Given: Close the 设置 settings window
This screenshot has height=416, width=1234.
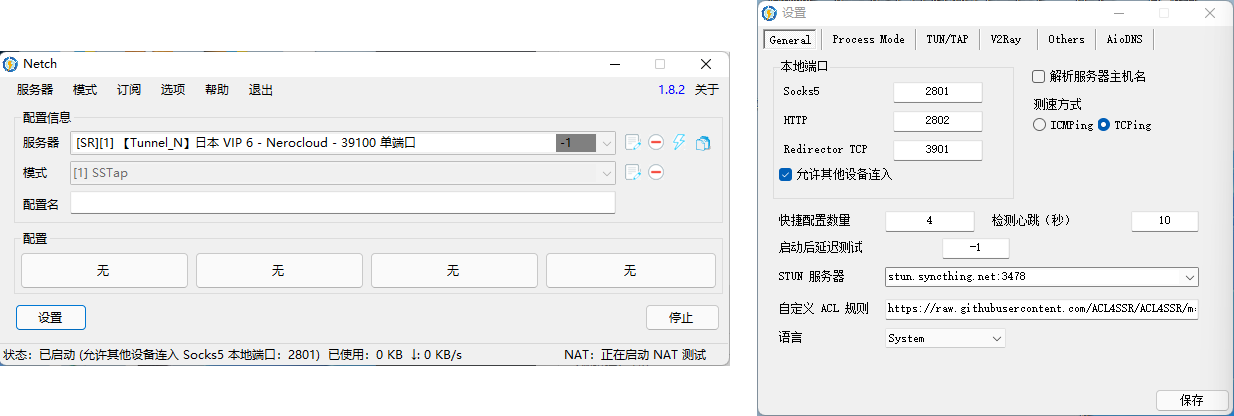Looking at the screenshot, I should click(x=1211, y=13).
